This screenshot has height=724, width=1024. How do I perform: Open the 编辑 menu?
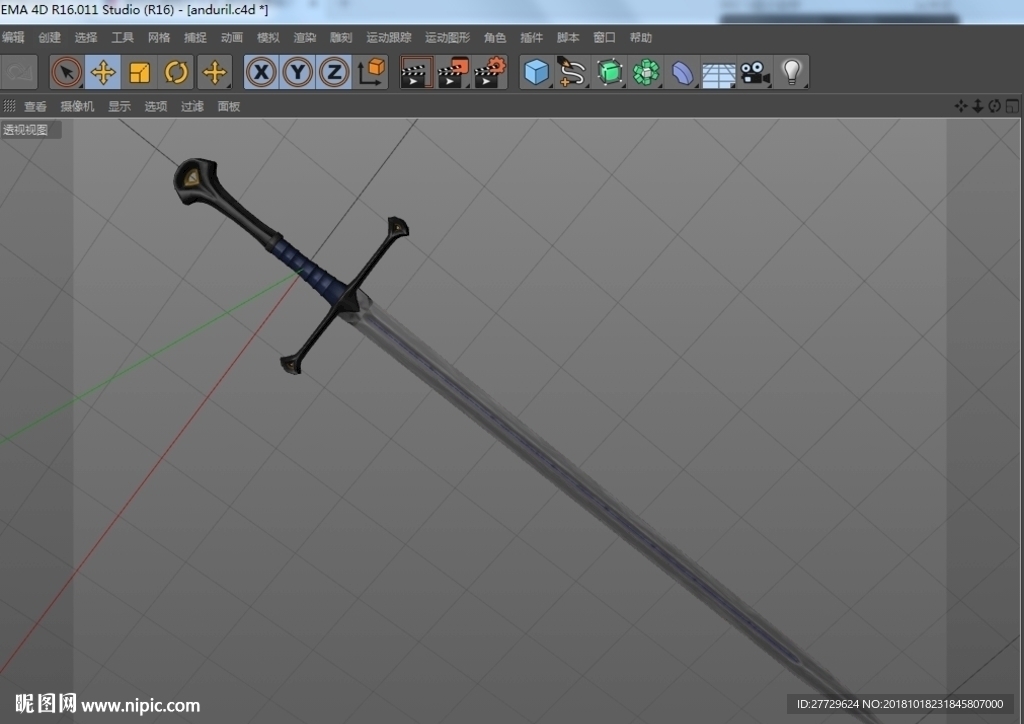[13, 37]
